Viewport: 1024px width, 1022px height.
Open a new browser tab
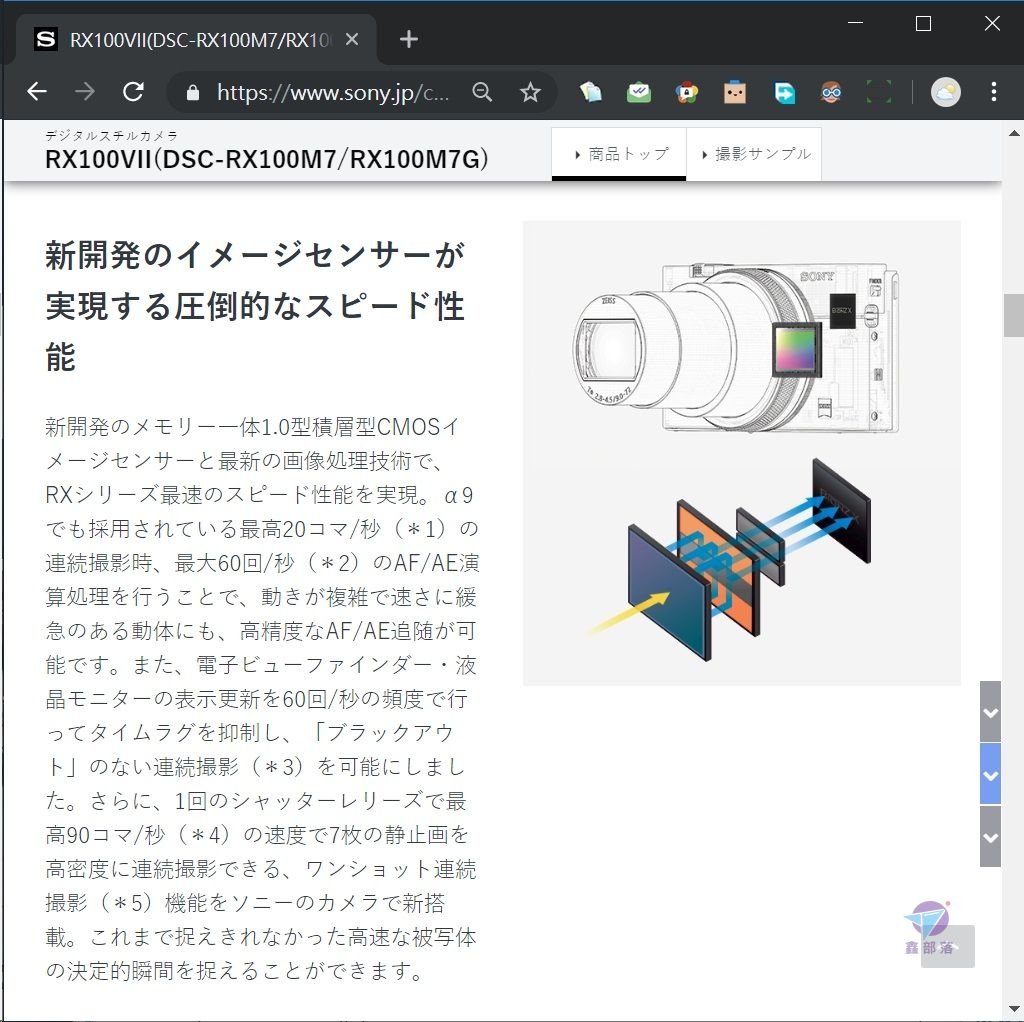coord(409,39)
